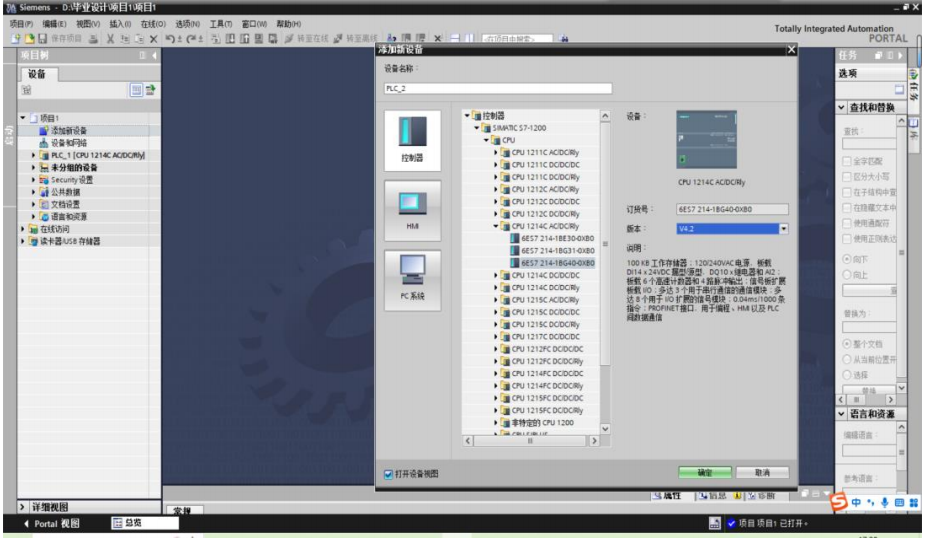Collapse the 查找和替换 section
Image resolution: width=925 pixels, height=538 pixels.
tap(842, 107)
